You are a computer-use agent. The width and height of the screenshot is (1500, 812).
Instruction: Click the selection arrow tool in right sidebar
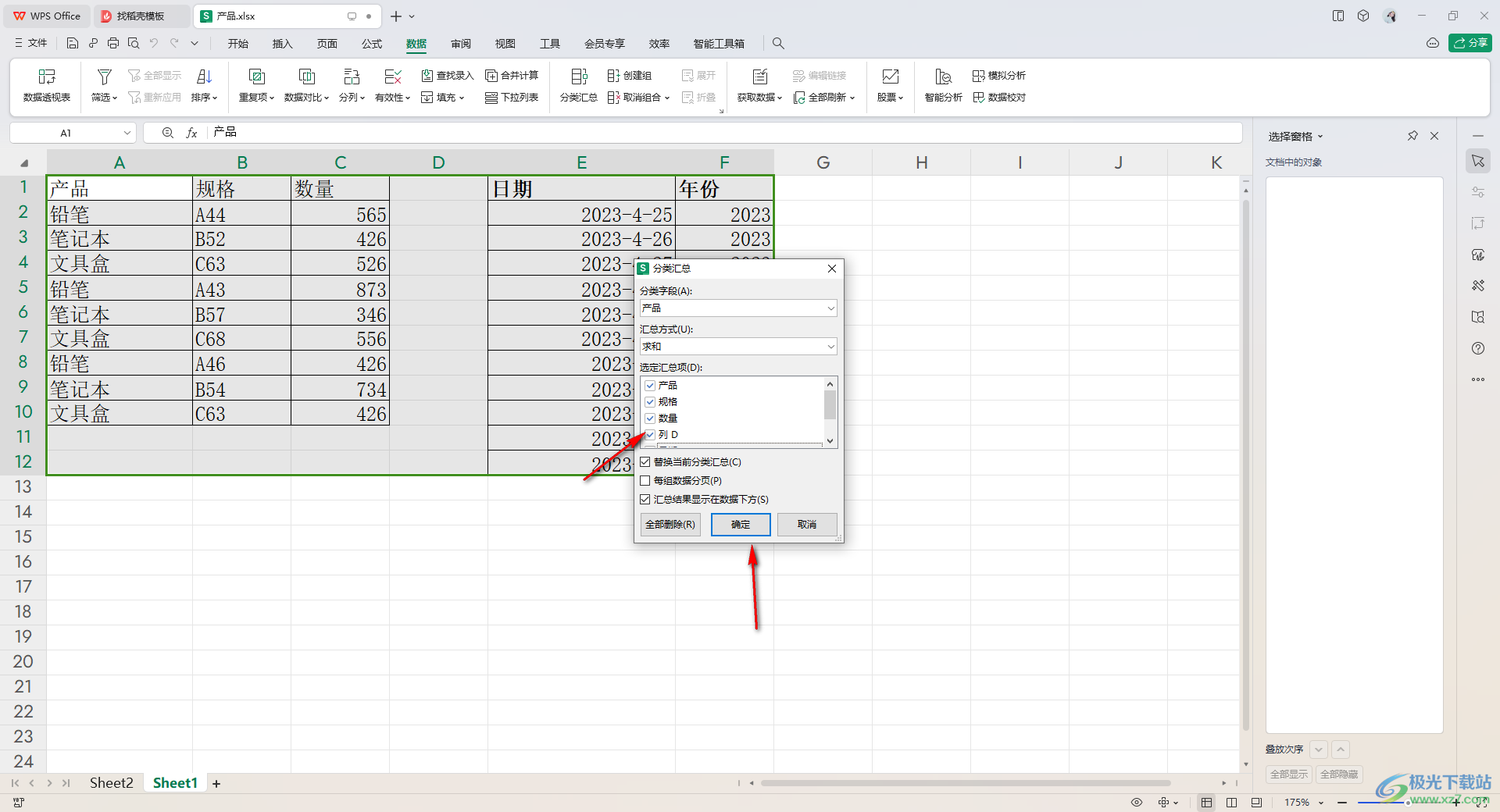(1478, 161)
